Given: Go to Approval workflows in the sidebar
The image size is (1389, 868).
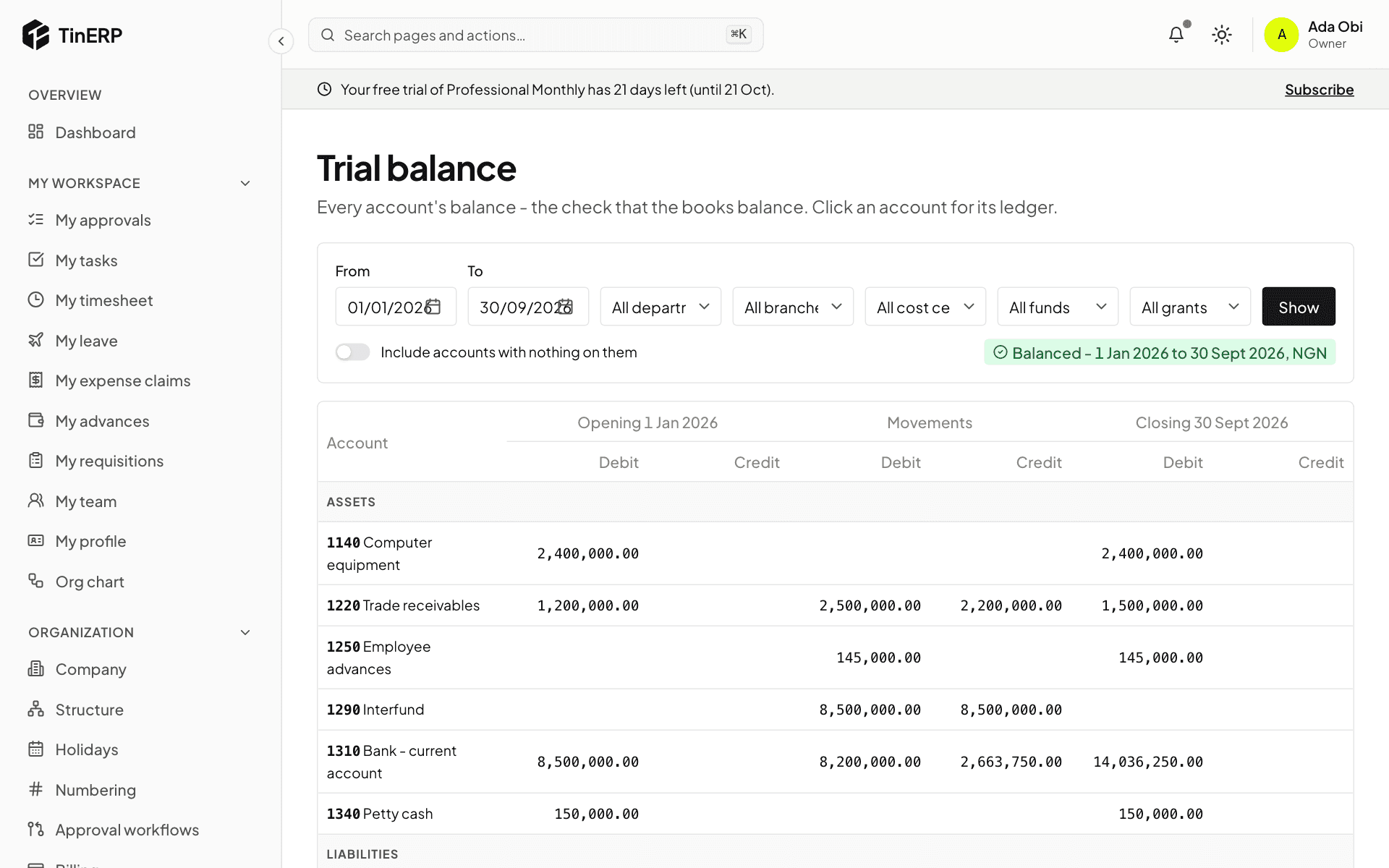Looking at the screenshot, I should (140, 830).
